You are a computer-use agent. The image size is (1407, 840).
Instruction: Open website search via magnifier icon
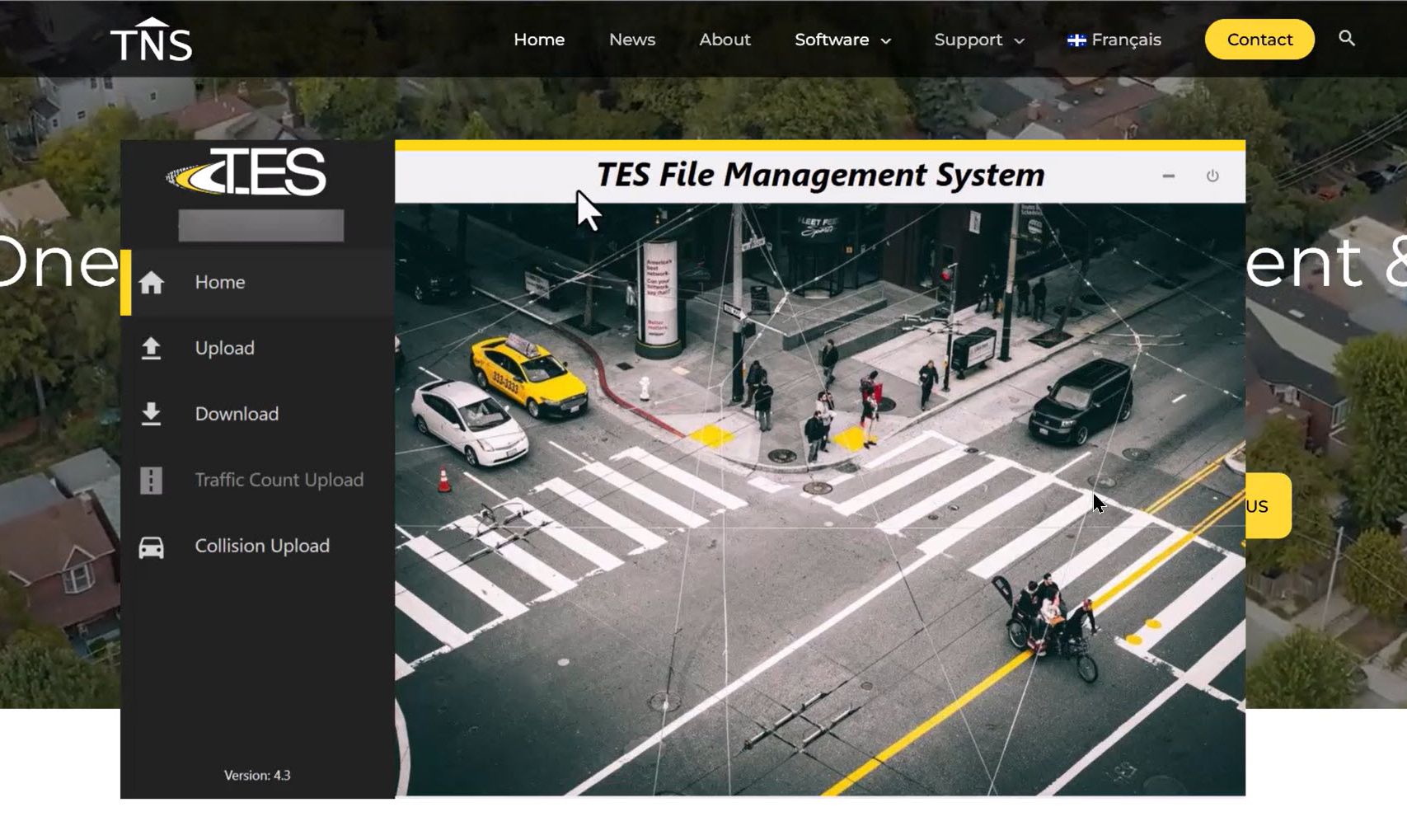(1346, 39)
